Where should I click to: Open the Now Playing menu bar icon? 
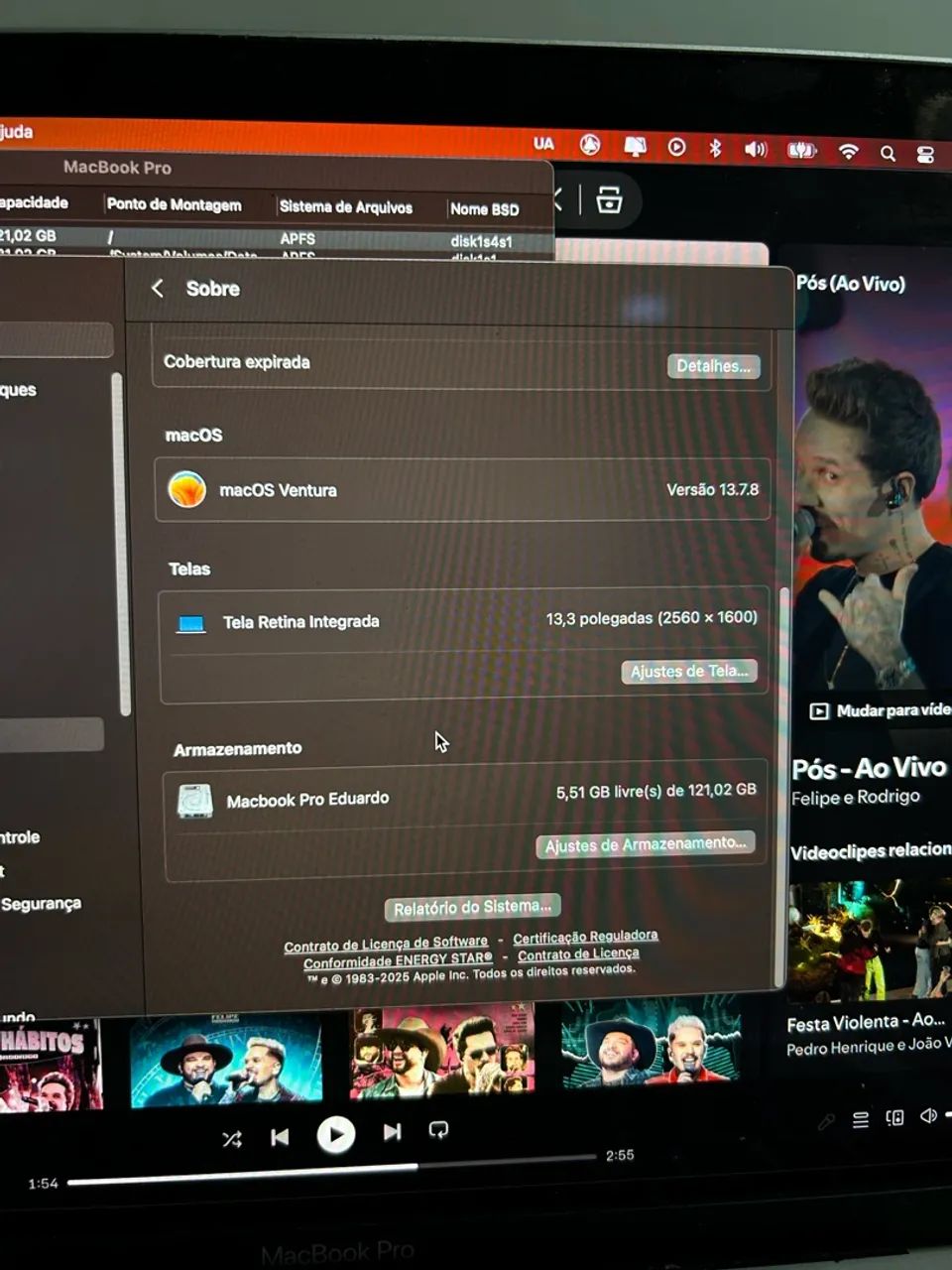coord(676,147)
